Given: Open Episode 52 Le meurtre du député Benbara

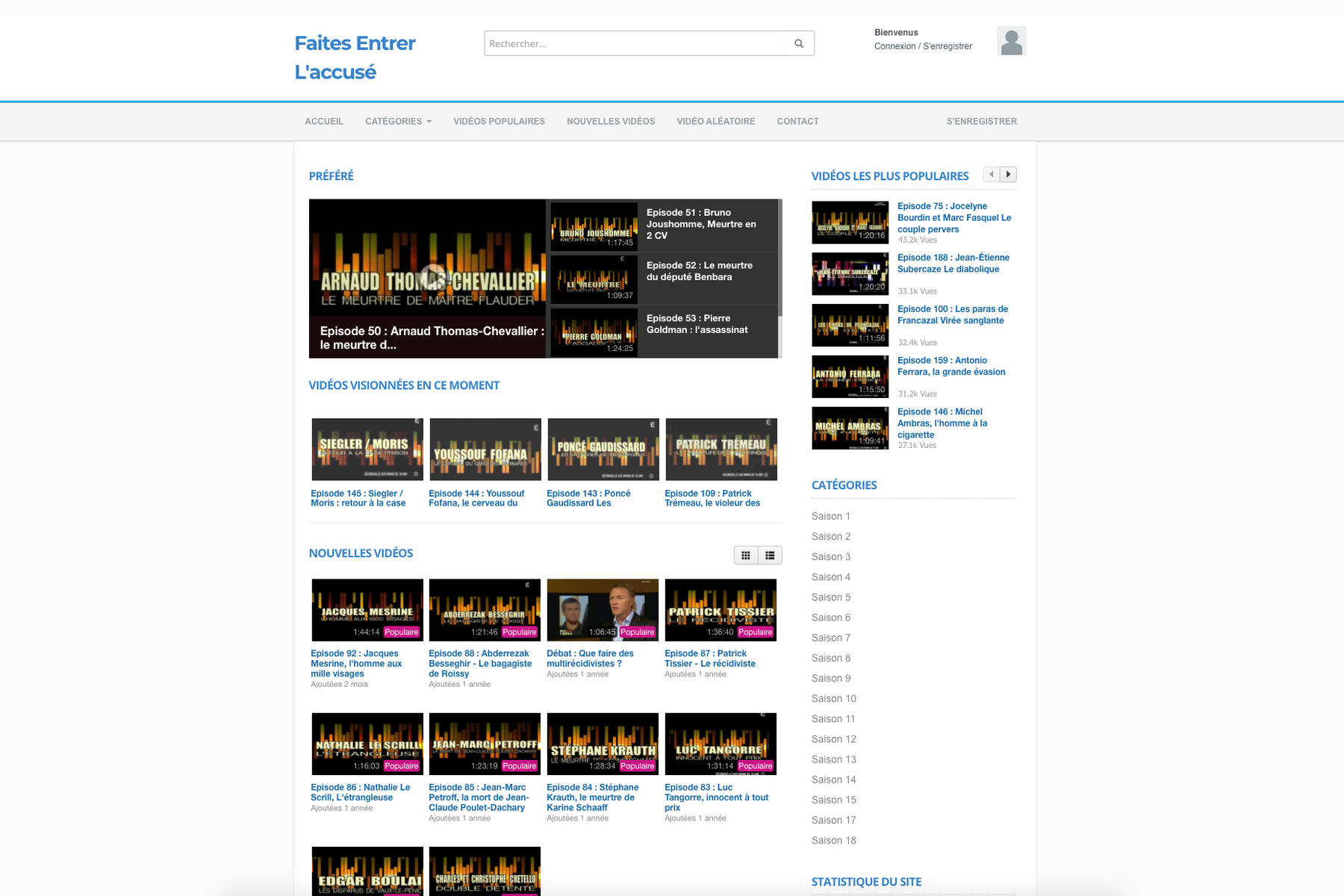Looking at the screenshot, I should point(700,271).
